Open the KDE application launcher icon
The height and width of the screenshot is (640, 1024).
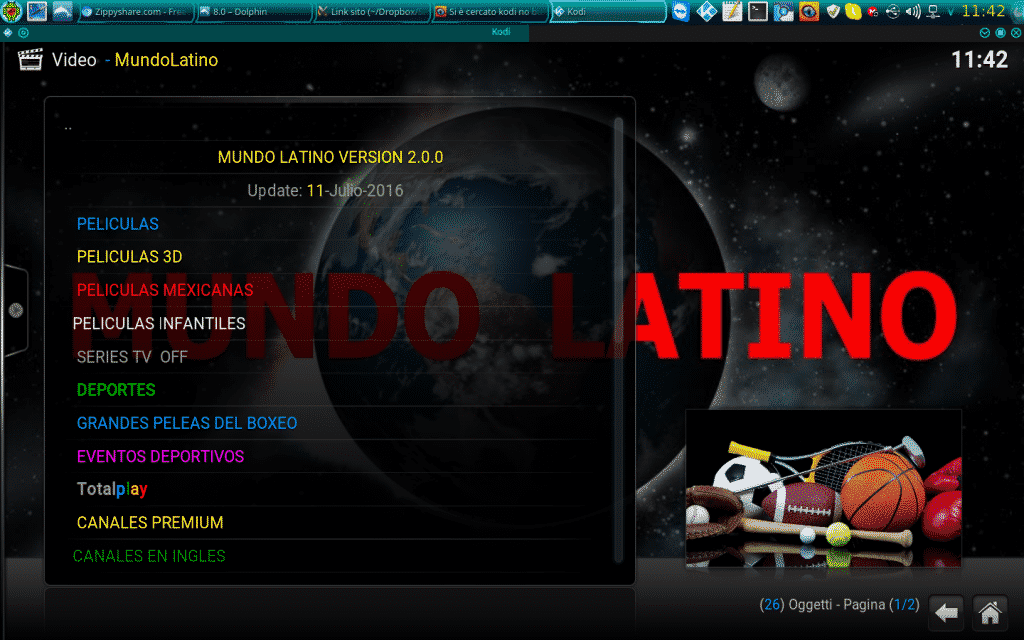pos(11,11)
